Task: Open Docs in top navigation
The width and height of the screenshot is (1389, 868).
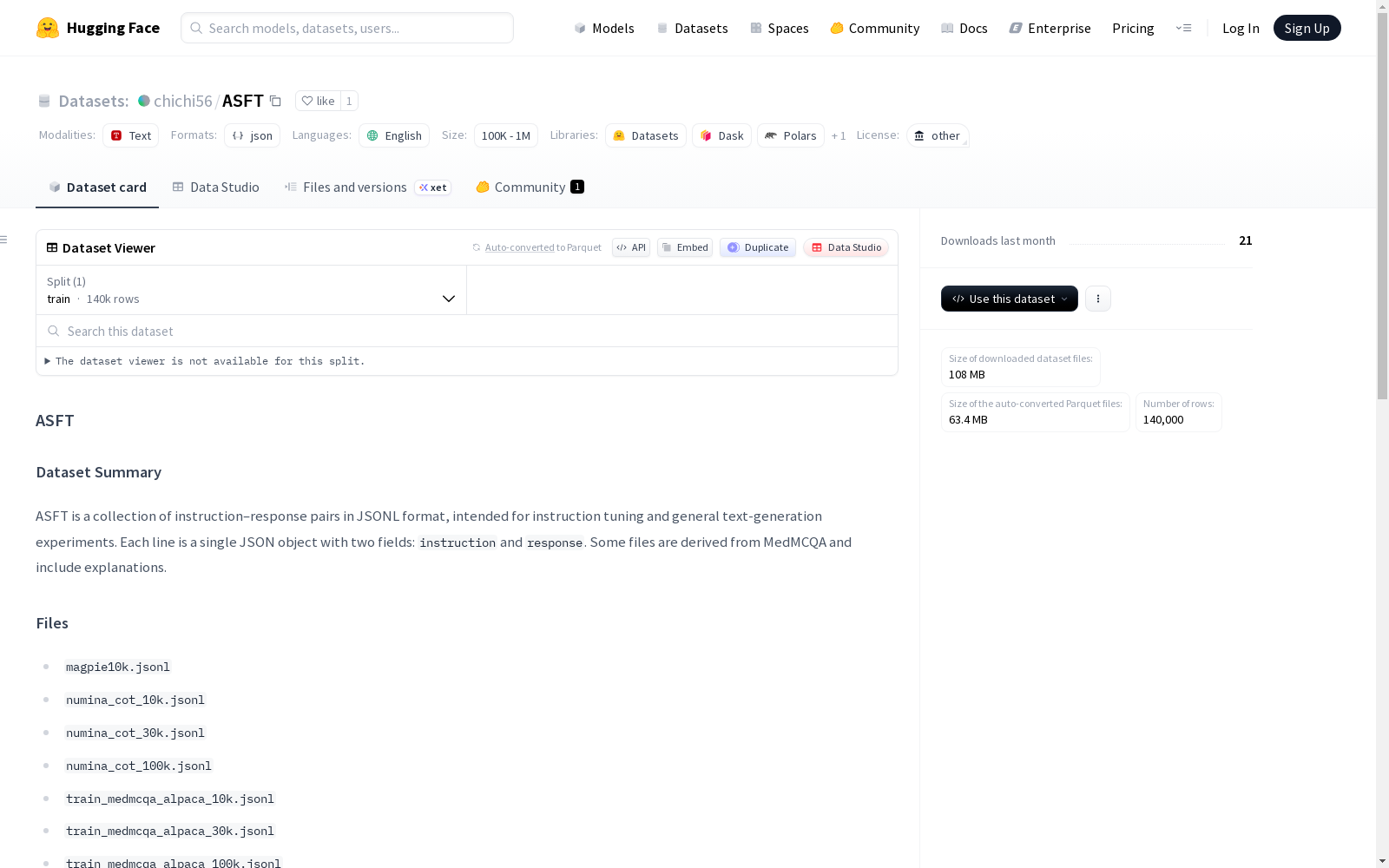Action: pyautogui.click(x=964, y=28)
